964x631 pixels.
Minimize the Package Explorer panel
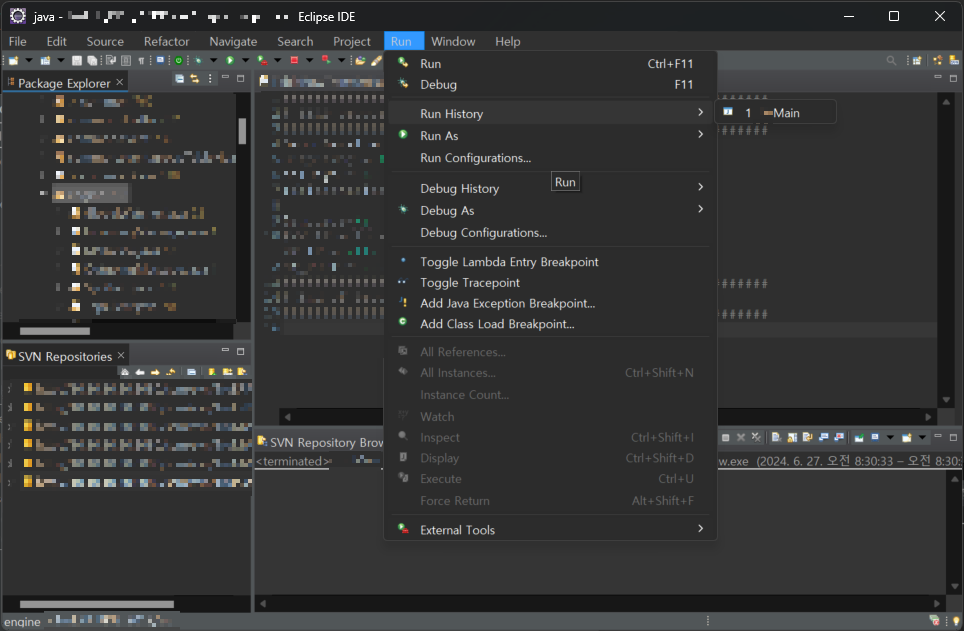point(225,77)
